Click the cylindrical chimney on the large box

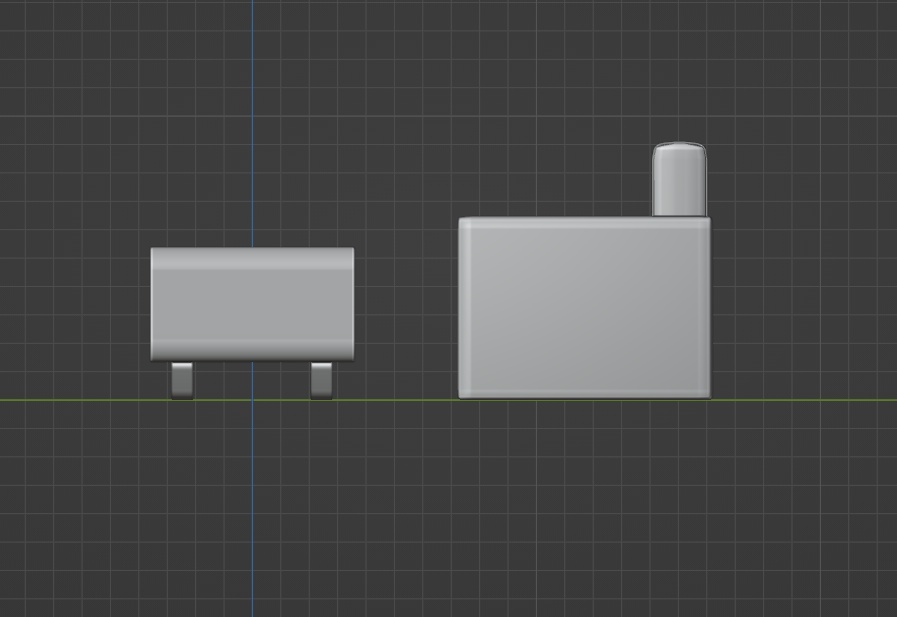(x=680, y=185)
